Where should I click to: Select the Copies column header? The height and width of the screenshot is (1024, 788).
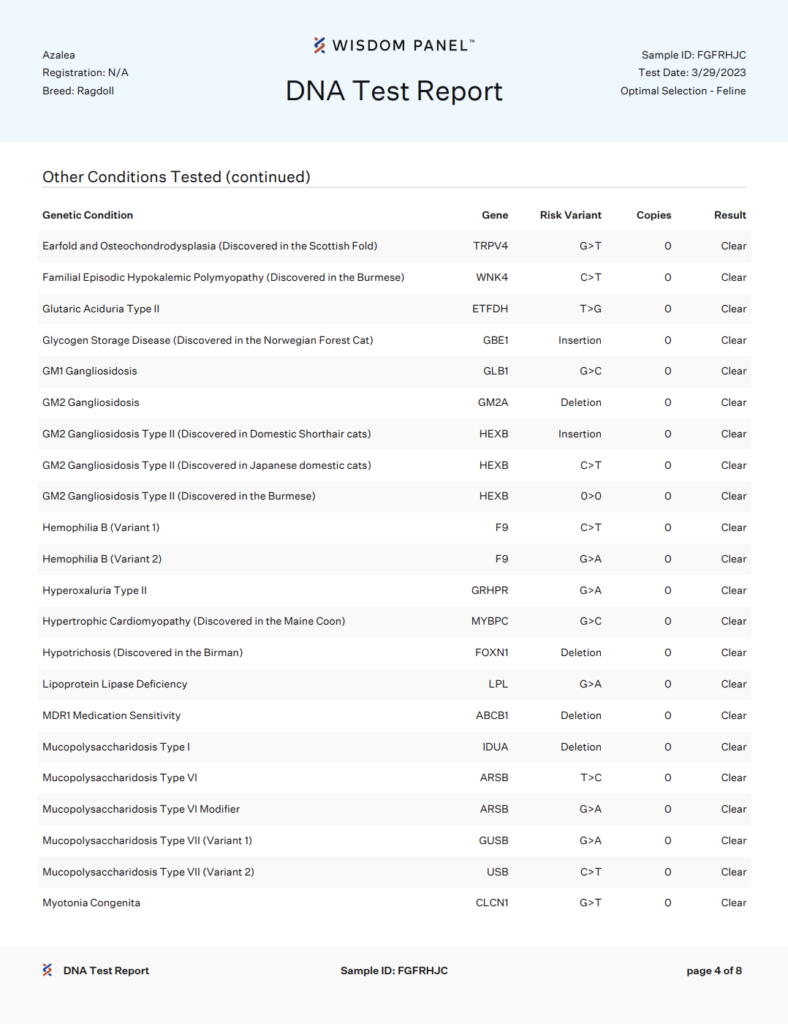tap(654, 215)
